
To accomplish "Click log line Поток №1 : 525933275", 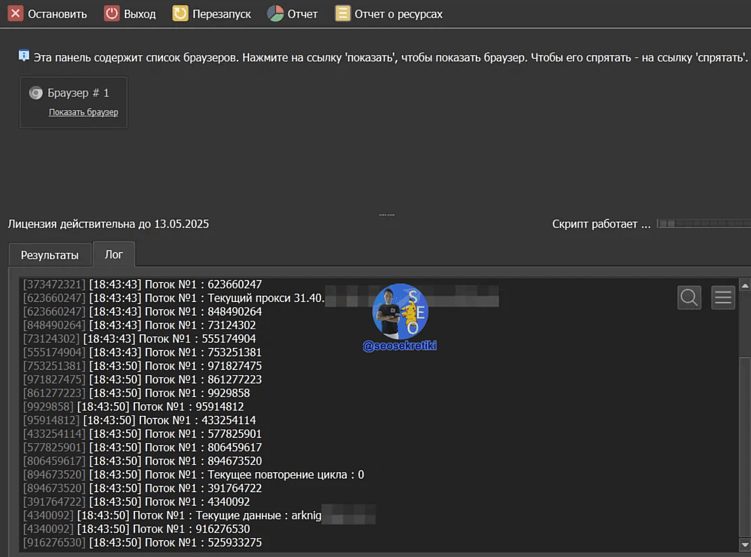I will [x=142, y=543].
